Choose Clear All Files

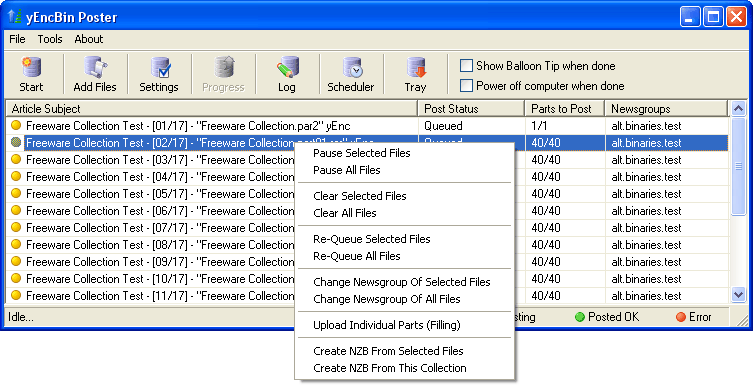[404, 213]
